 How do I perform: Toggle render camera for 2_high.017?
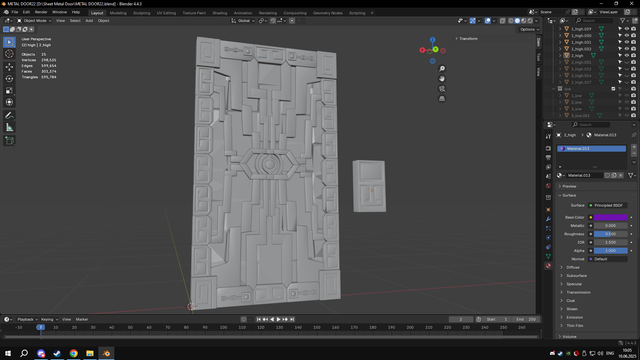(633, 82)
